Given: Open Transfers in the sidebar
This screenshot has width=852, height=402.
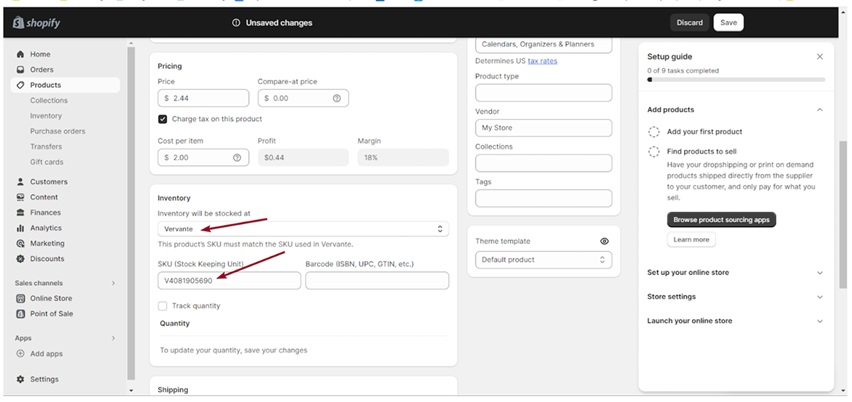Looking at the screenshot, I should (46, 147).
